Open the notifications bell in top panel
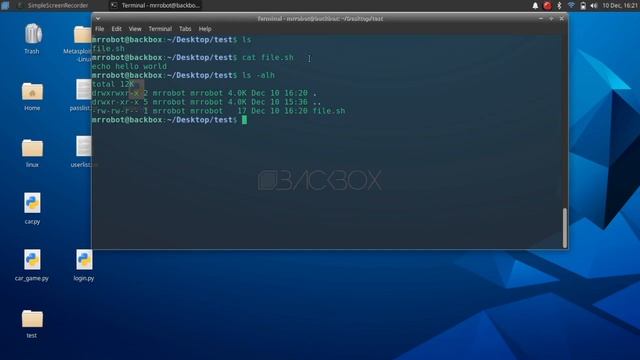 point(535,5)
